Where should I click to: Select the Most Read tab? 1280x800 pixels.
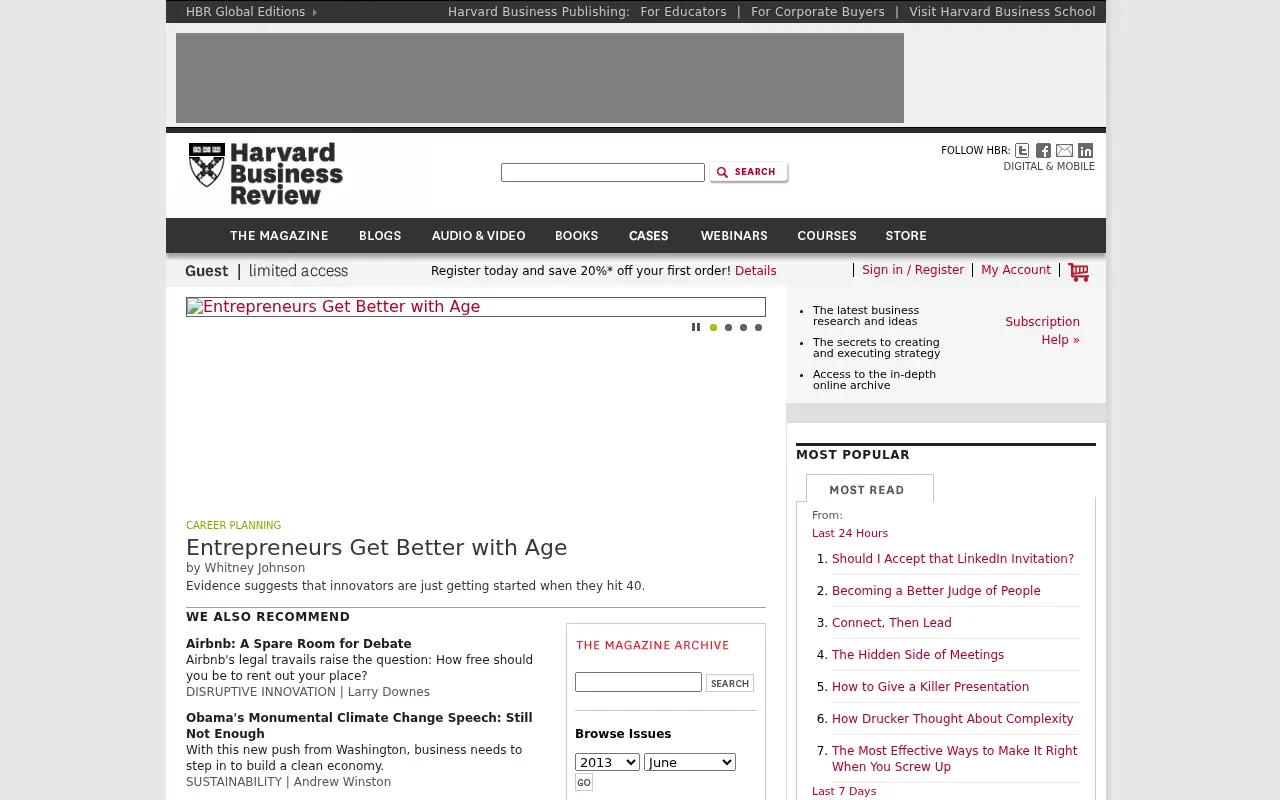pos(870,489)
